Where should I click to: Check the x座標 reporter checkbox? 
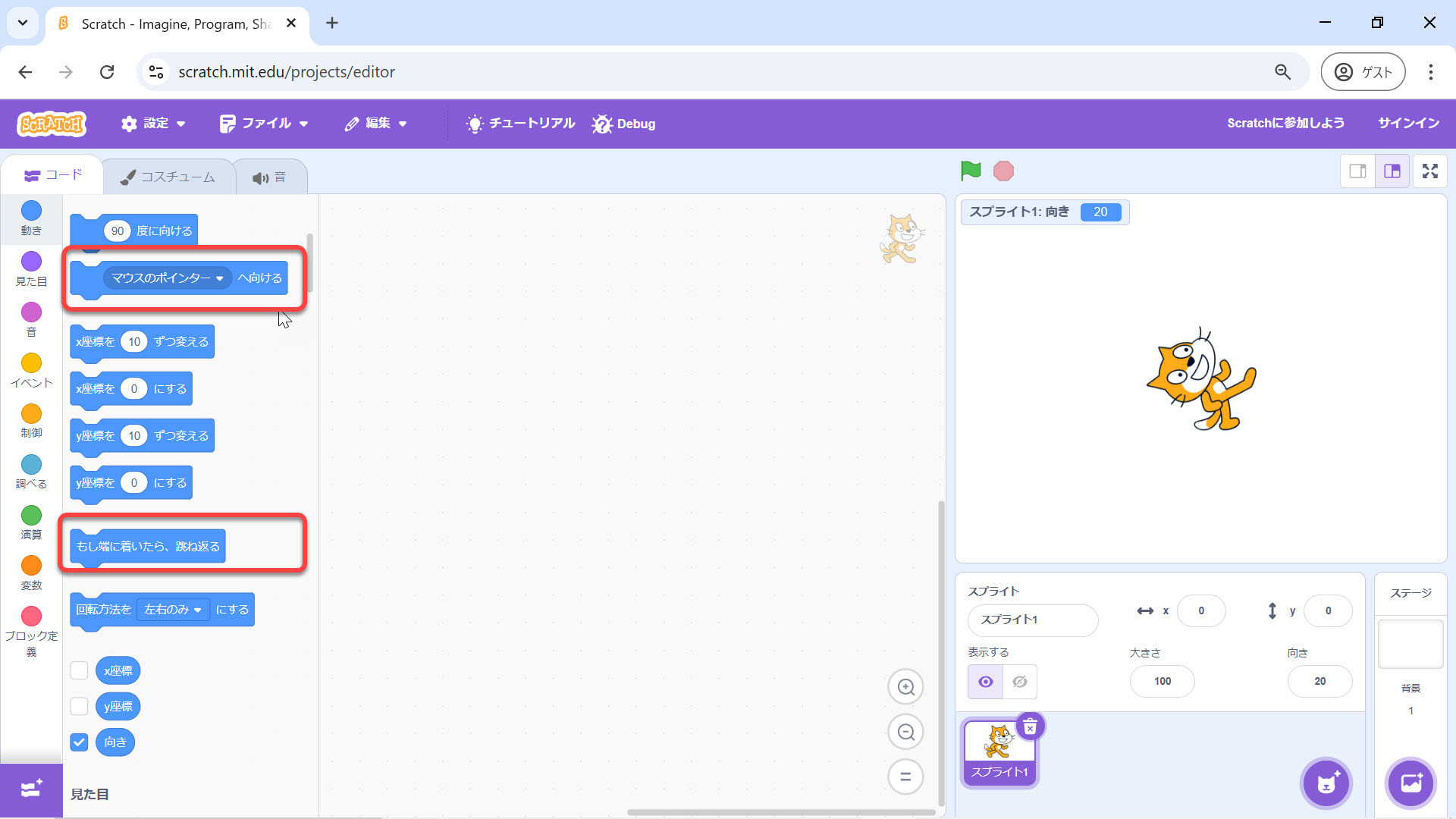(x=79, y=670)
